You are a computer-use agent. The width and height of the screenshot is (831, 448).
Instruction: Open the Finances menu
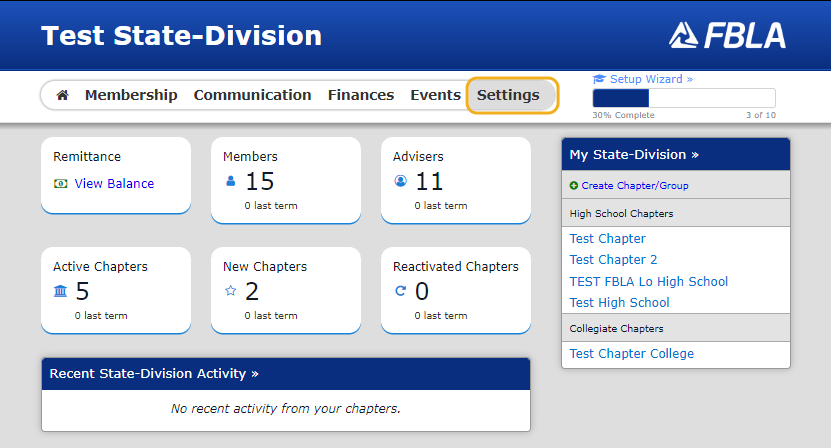pyautogui.click(x=361, y=95)
